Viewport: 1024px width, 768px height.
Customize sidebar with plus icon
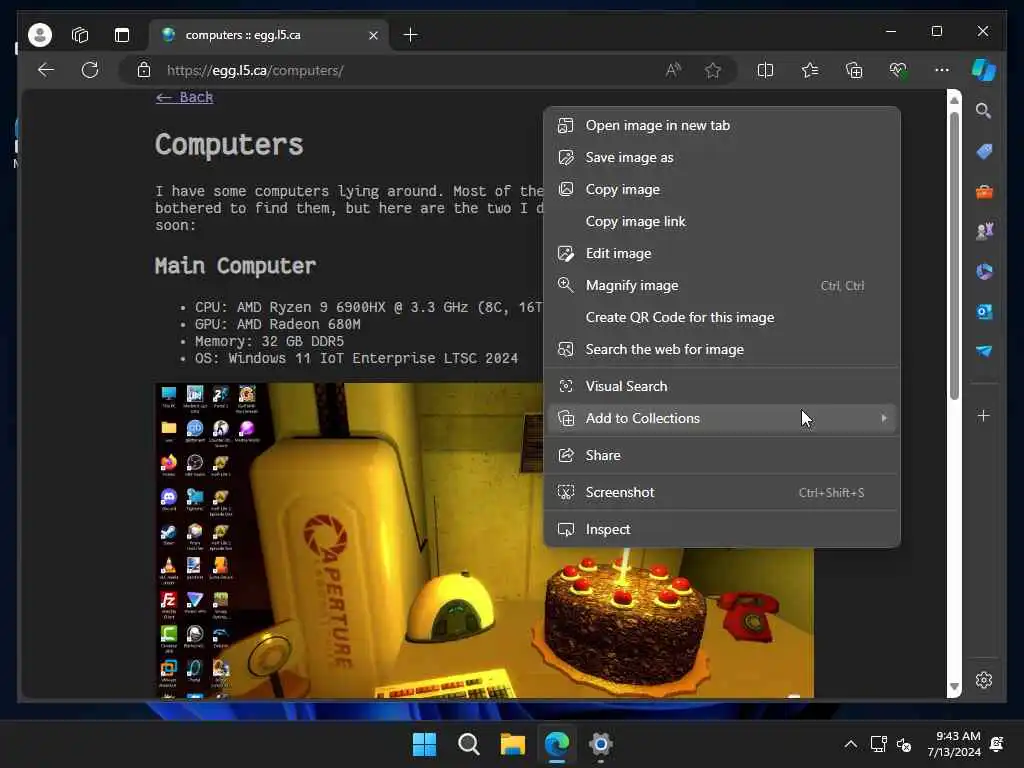984,416
